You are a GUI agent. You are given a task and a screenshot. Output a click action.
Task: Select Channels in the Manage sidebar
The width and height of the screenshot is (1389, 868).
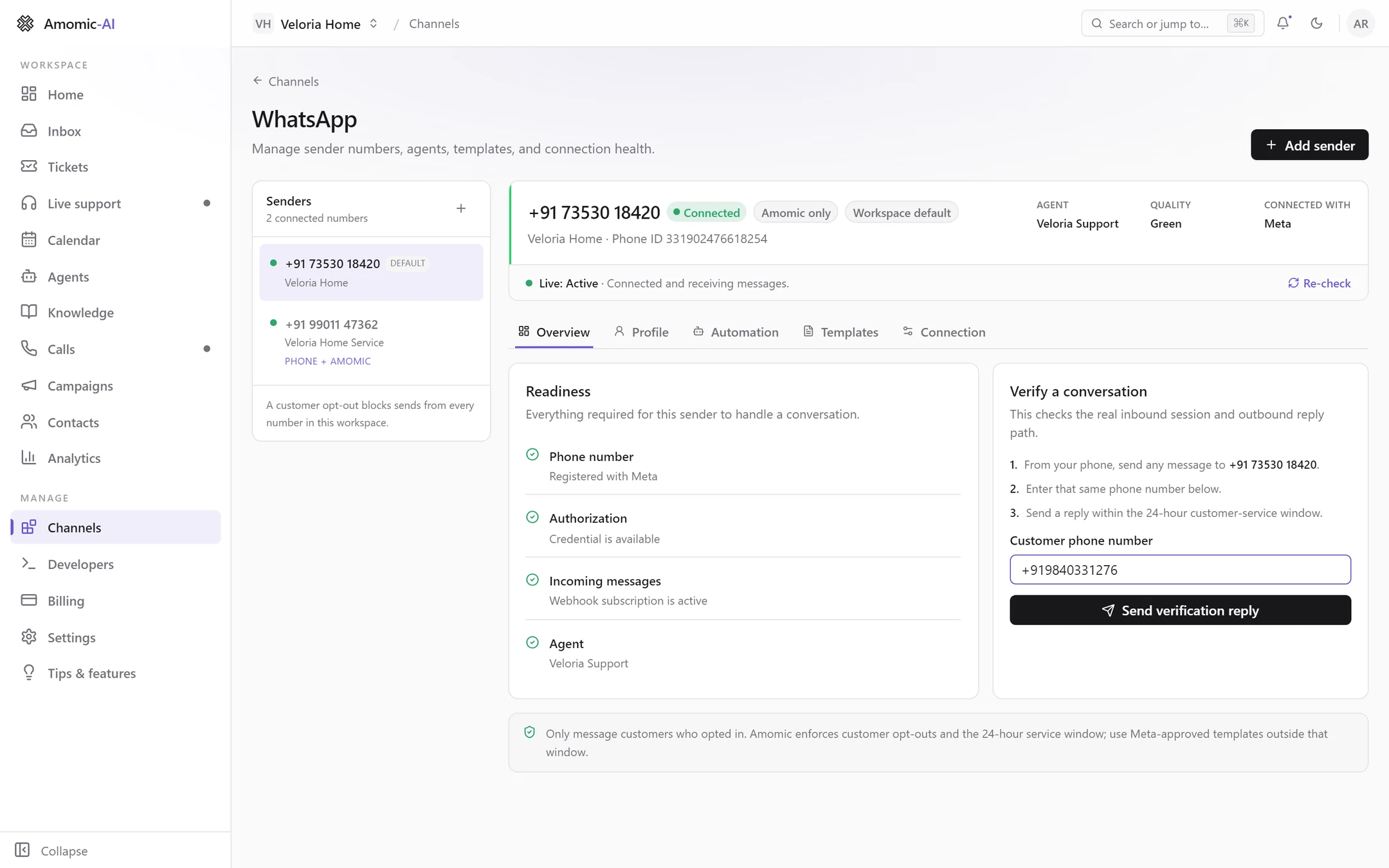[x=115, y=527]
